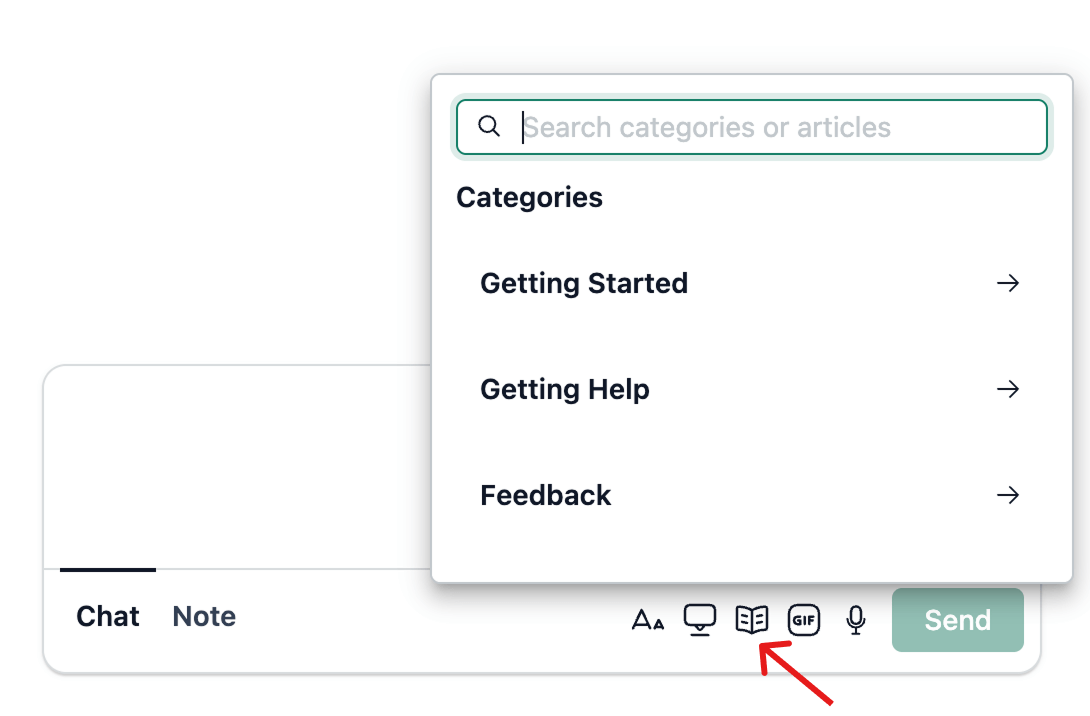Switch to the Note tab
Viewport: 1090px width, 716px height.
(204, 617)
